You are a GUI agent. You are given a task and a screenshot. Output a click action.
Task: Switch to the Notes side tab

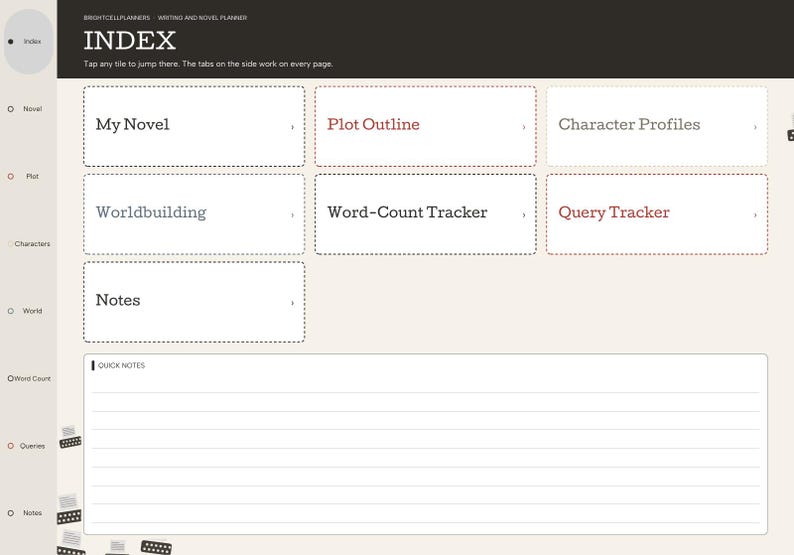[29, 513]
